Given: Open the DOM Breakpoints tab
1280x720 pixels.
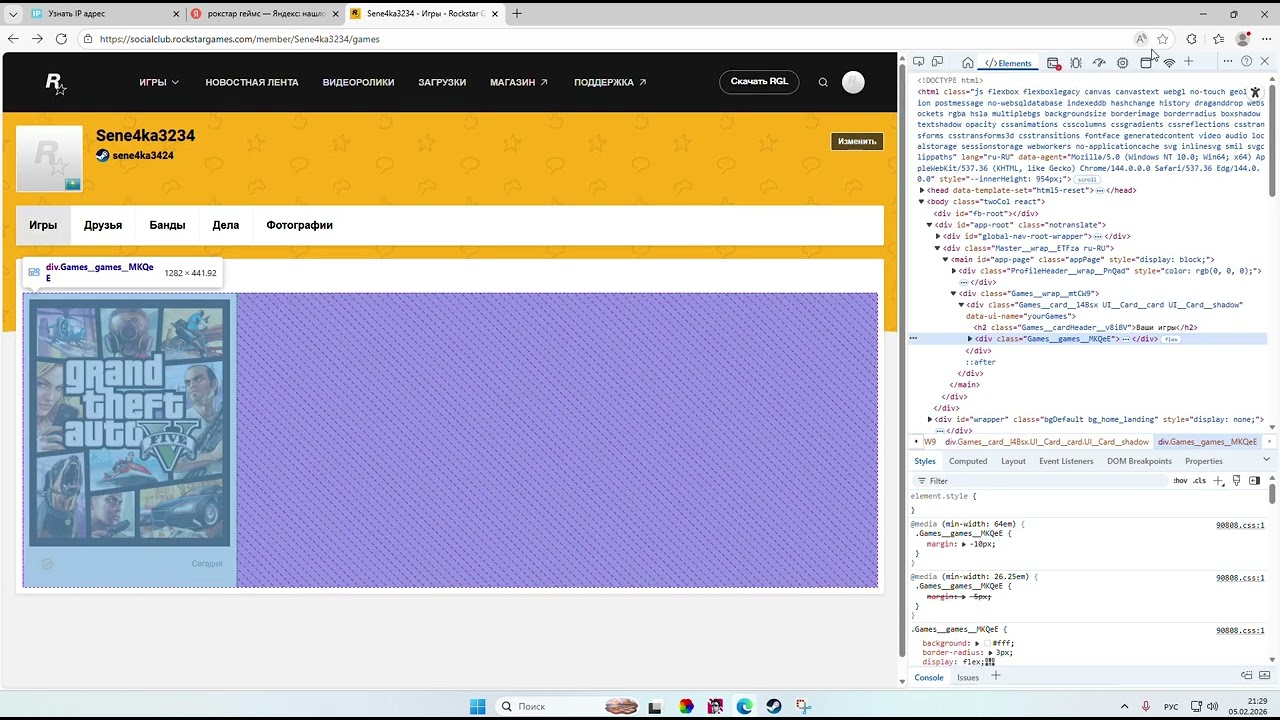Looking at the screenshot, I should click(x=1139, y=461).
